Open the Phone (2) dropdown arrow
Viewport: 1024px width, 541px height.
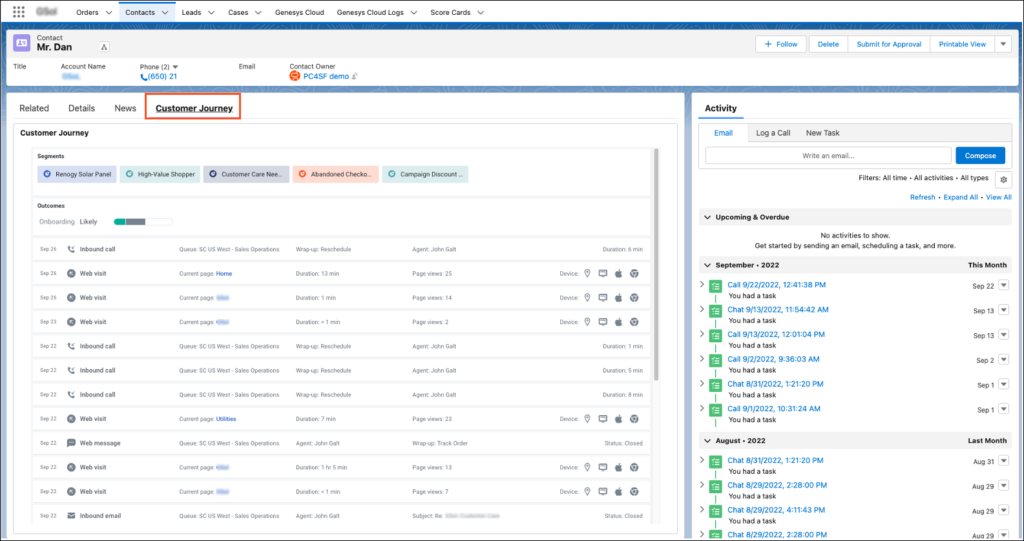(x=176, y=67)
